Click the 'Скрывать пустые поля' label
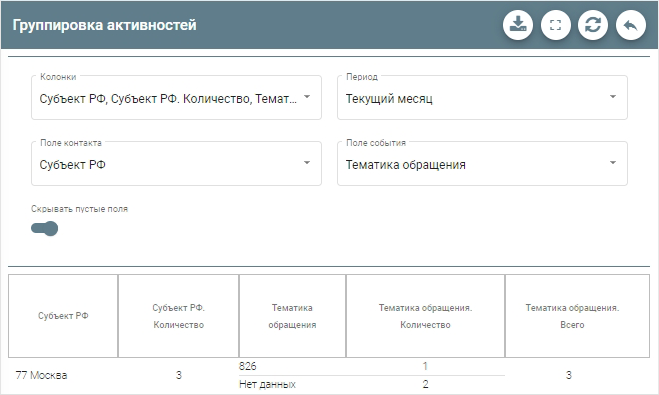Viewport: 659px width, 395px height. tap(79, 209)
